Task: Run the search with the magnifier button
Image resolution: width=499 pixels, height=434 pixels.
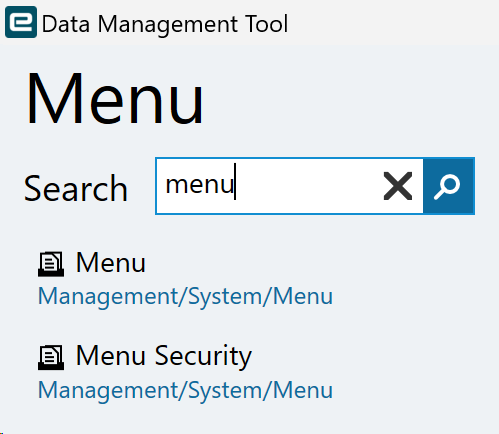Action: coord(449,186)
